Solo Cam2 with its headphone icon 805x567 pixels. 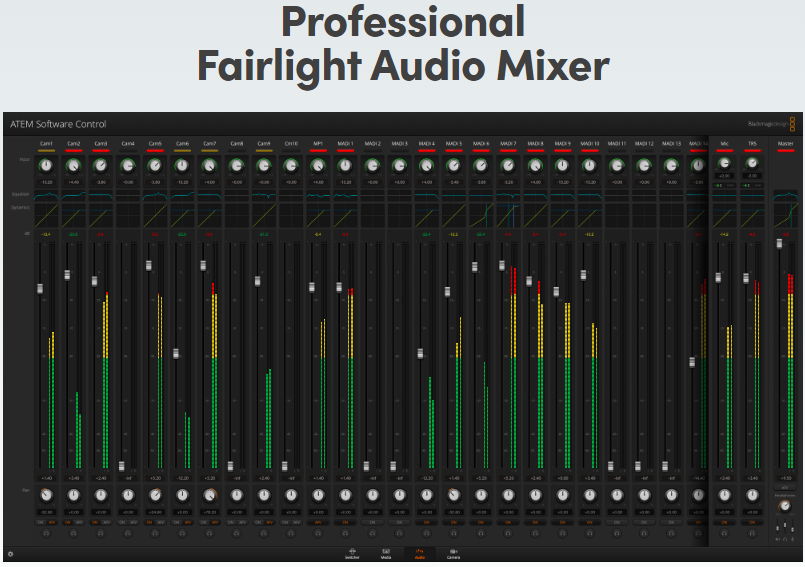click(73, 534)
